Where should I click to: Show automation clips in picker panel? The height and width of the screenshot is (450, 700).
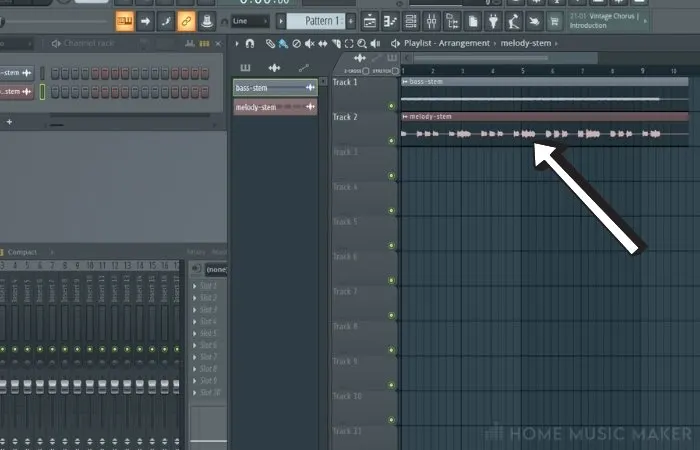click(x=304, y=68)
